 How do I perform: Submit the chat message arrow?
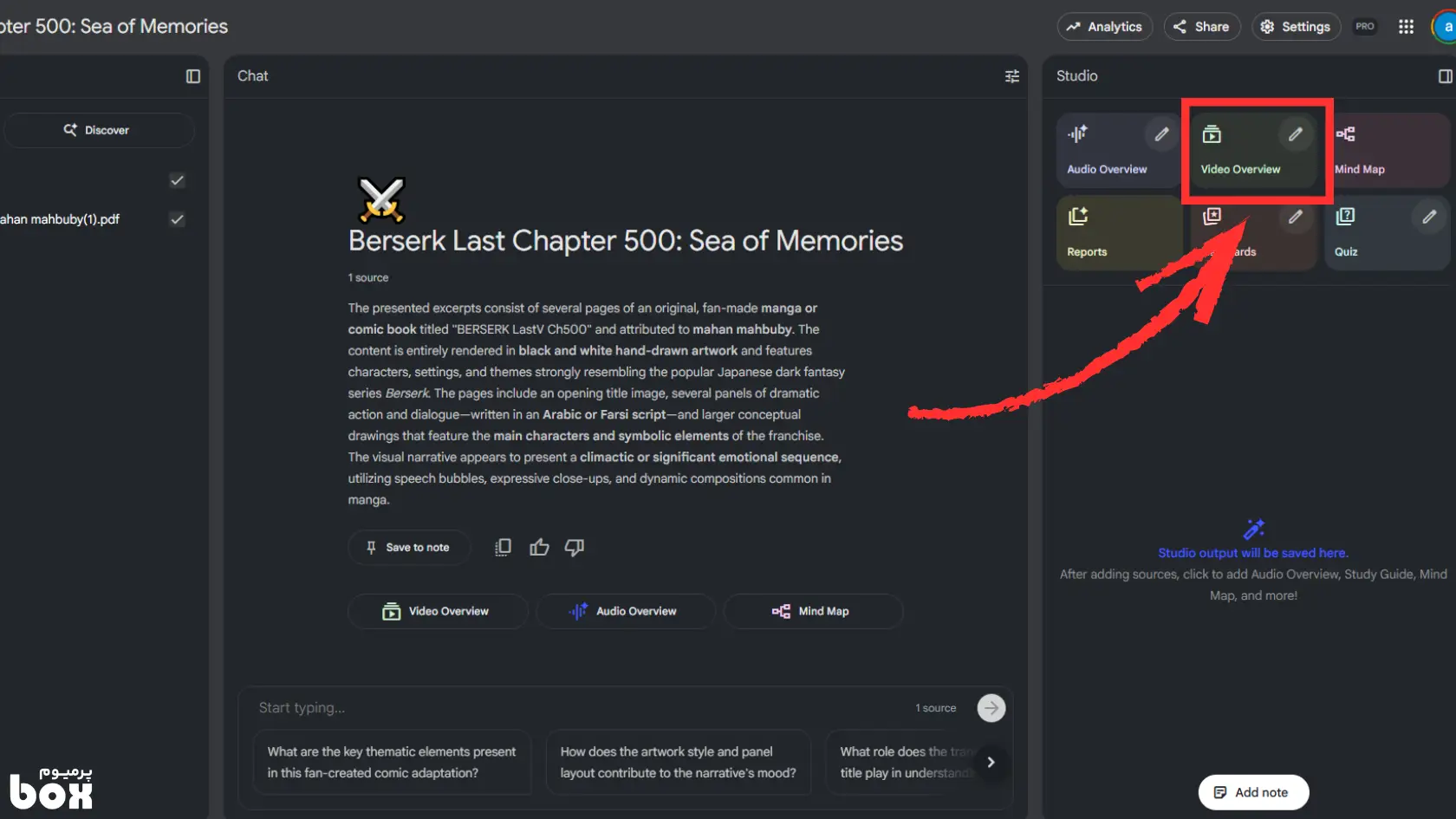[x=991, y=708]
